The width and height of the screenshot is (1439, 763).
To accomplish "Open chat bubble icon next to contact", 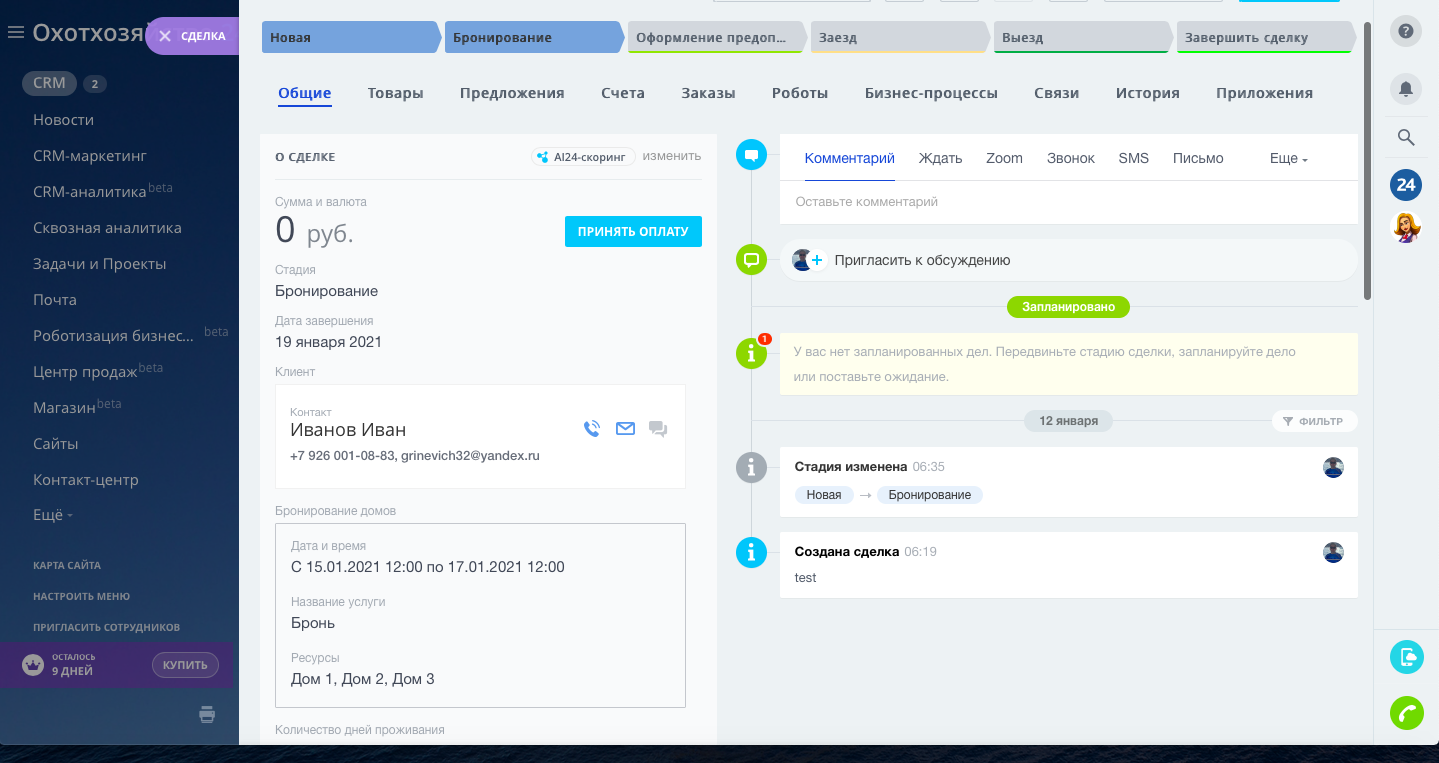I will (x=658, y=429).
